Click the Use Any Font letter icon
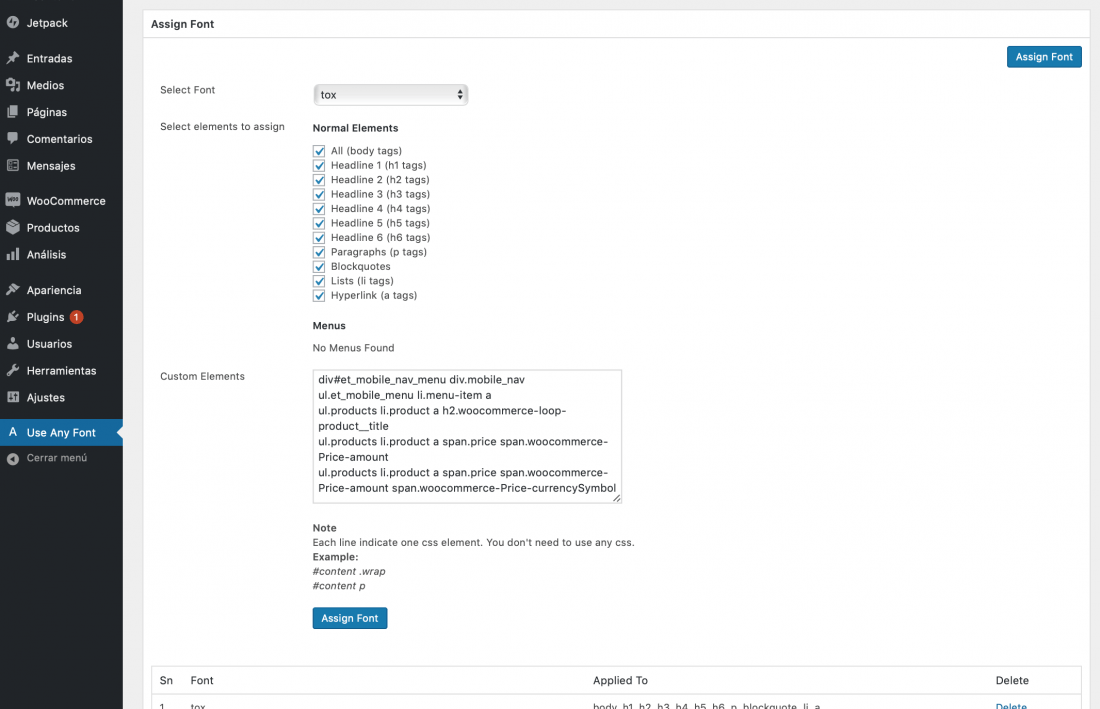 click(13, 432)
